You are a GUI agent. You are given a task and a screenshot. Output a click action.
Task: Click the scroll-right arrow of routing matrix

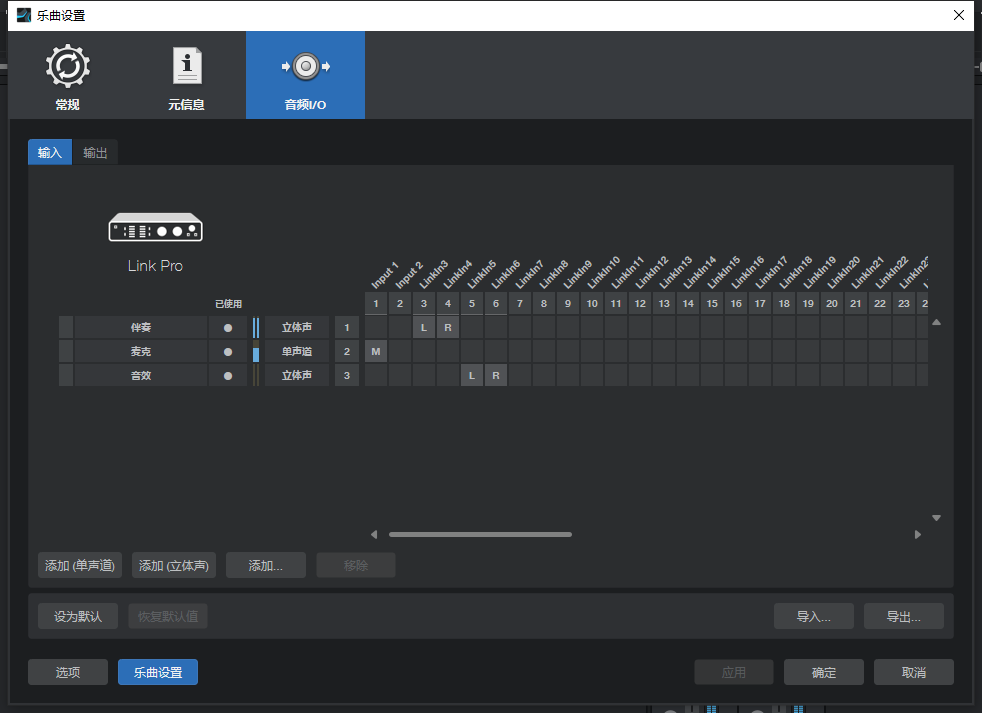click(x=918, y=535)
